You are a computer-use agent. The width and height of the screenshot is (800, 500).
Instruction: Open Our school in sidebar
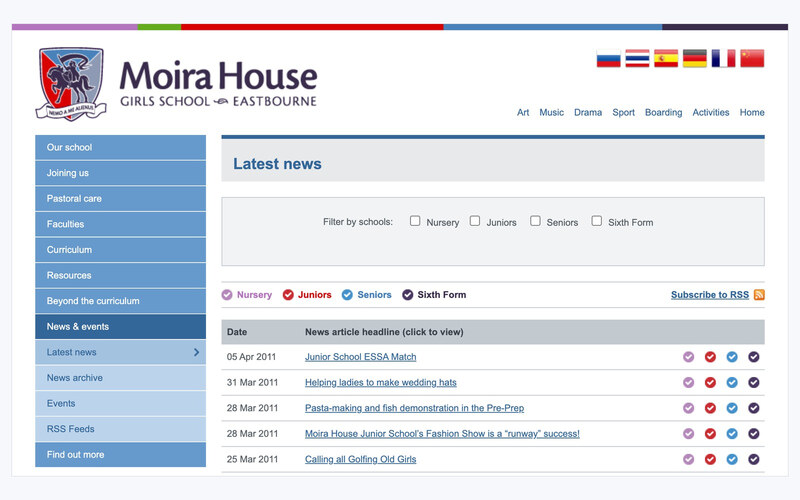tap(120, 147)
